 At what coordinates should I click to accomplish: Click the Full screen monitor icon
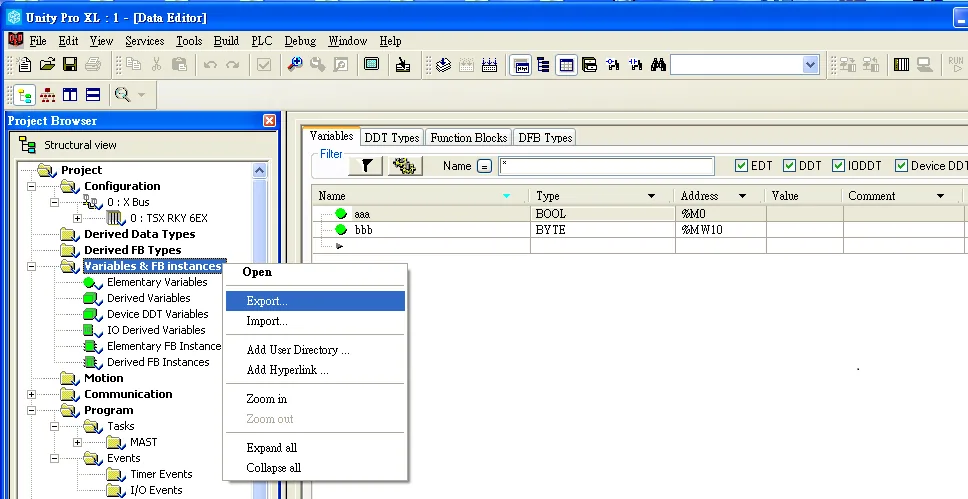point(371,64)
